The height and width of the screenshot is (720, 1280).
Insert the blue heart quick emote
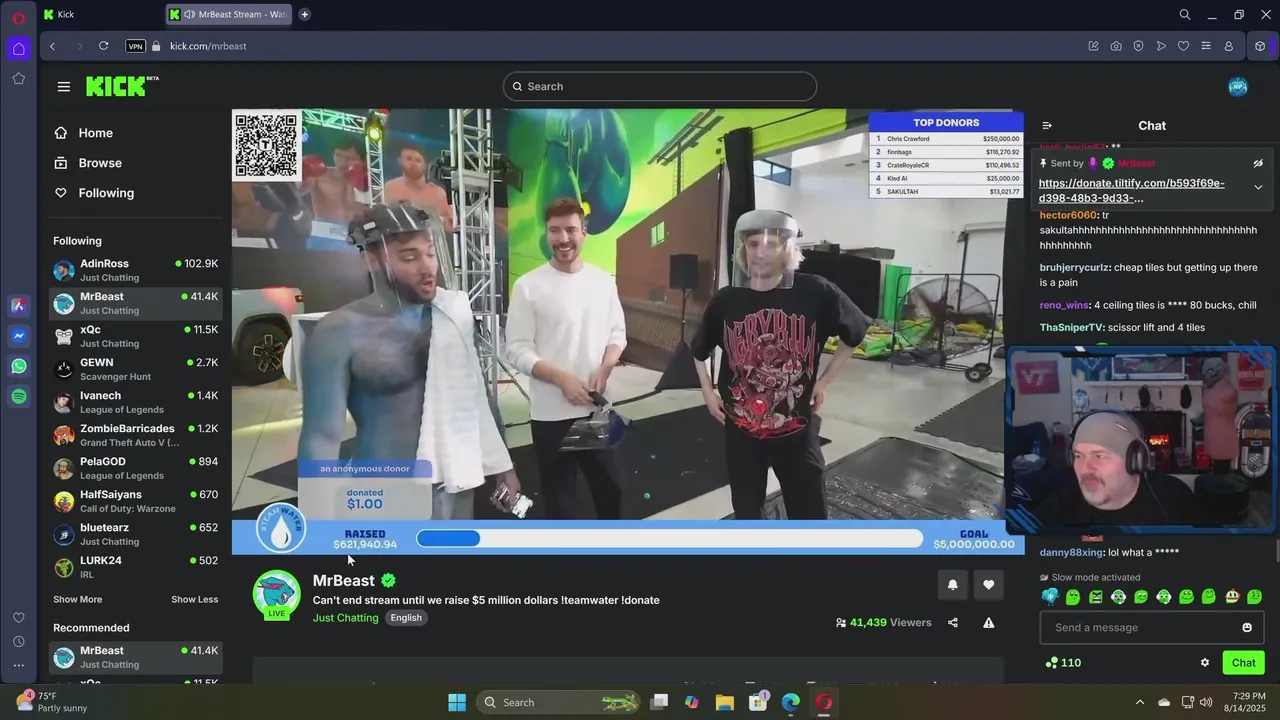(x=1050, y=597)
